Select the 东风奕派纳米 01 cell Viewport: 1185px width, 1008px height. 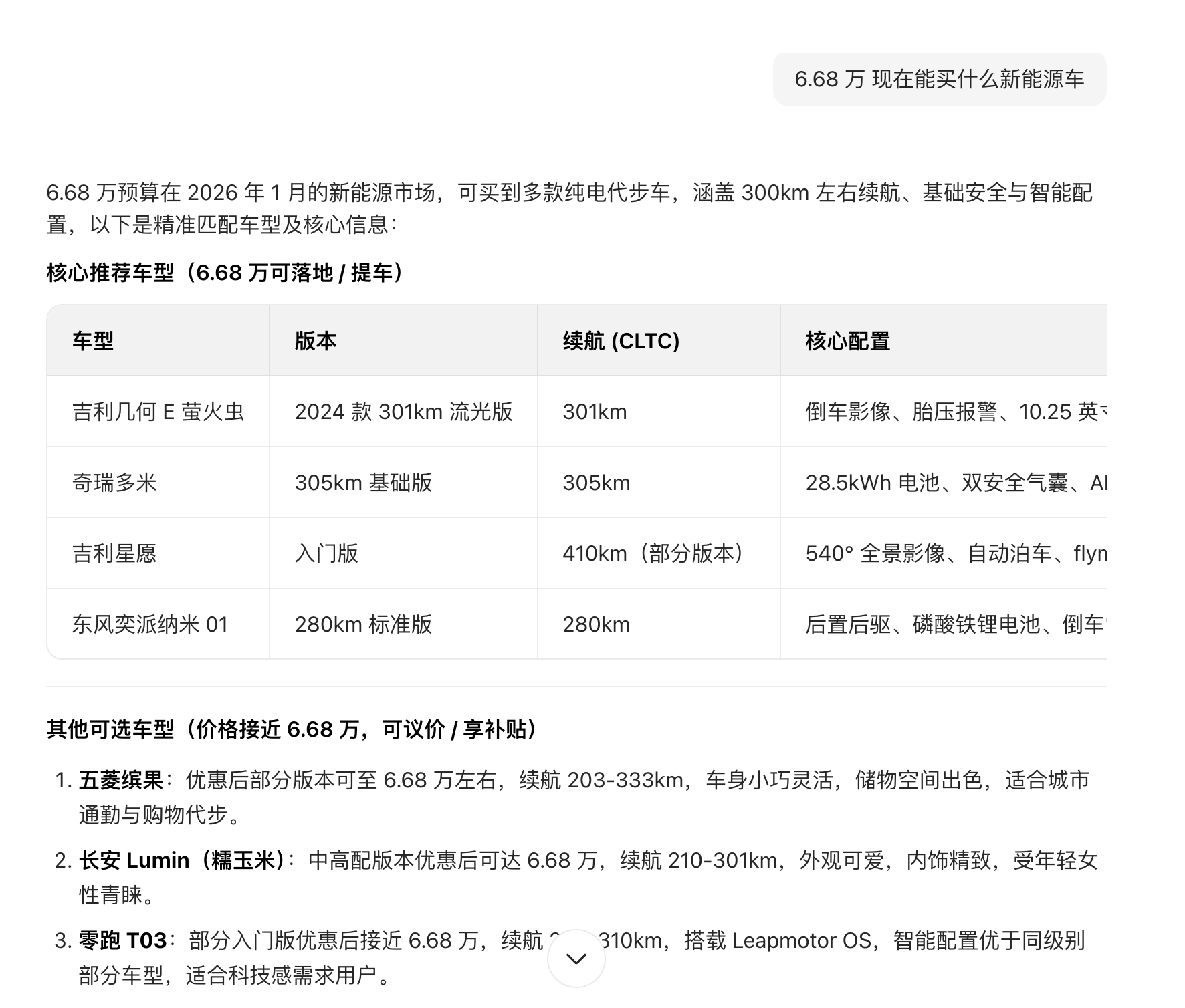tap(158, 624)
